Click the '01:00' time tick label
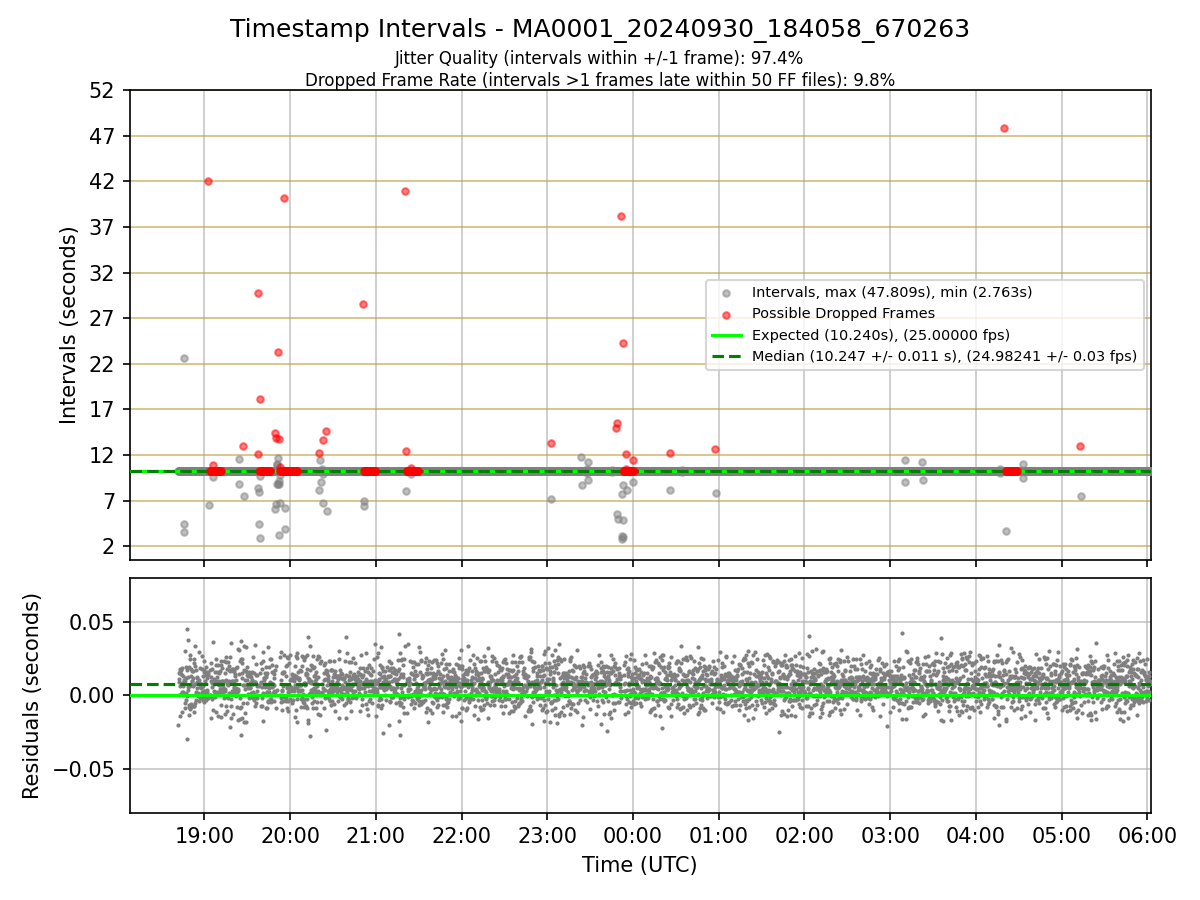 pos(719,835)
